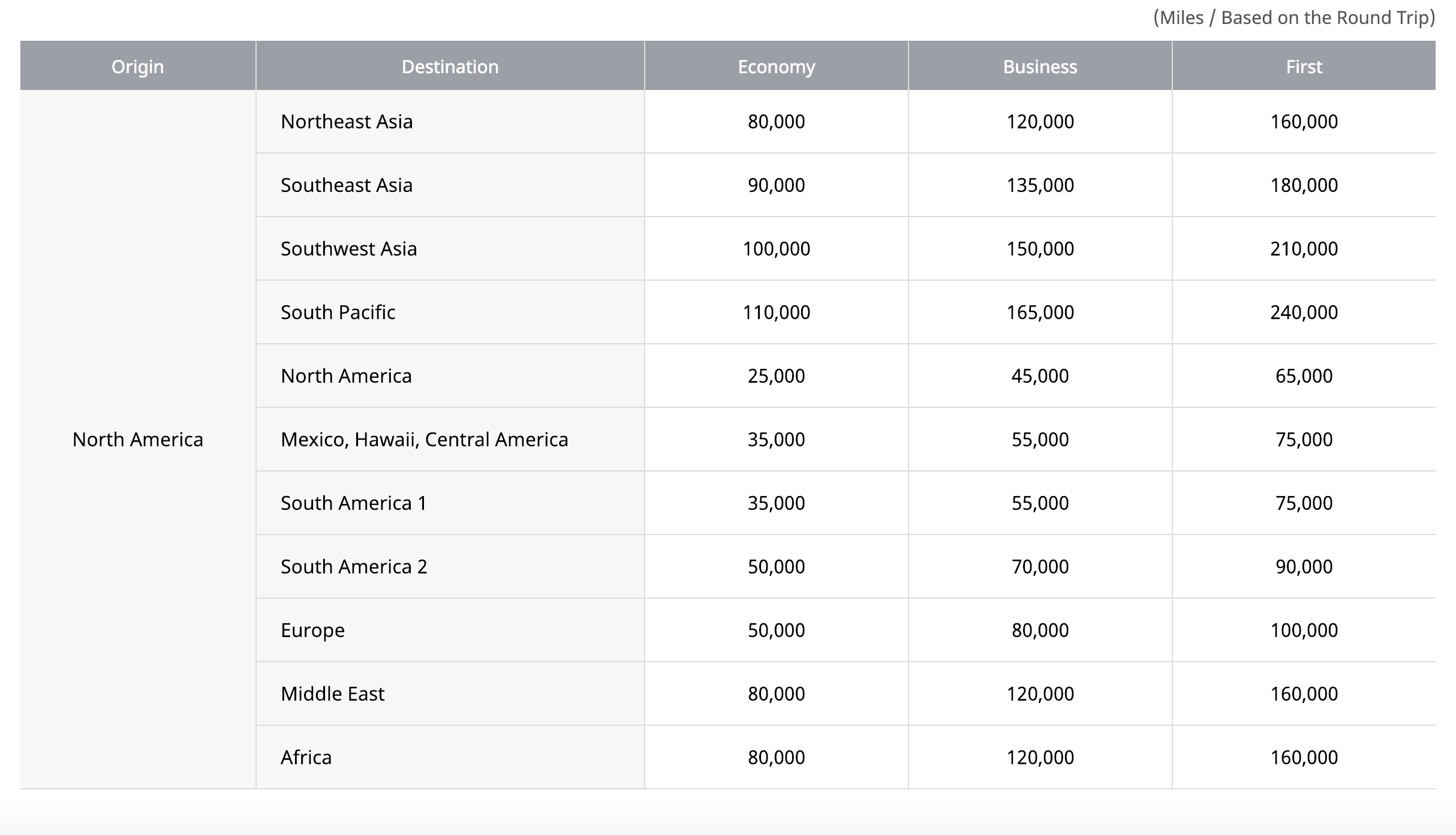Click South America 2 First value 90,000
Viewport: 1456px width, 835px height.
click(1304, 566)
